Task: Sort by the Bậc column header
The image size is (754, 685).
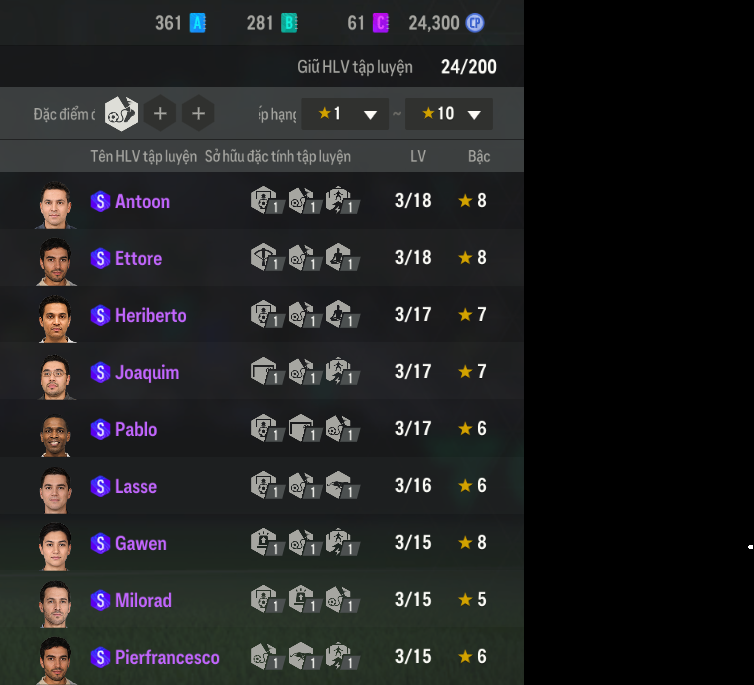Action: click(x=479, y=156)
